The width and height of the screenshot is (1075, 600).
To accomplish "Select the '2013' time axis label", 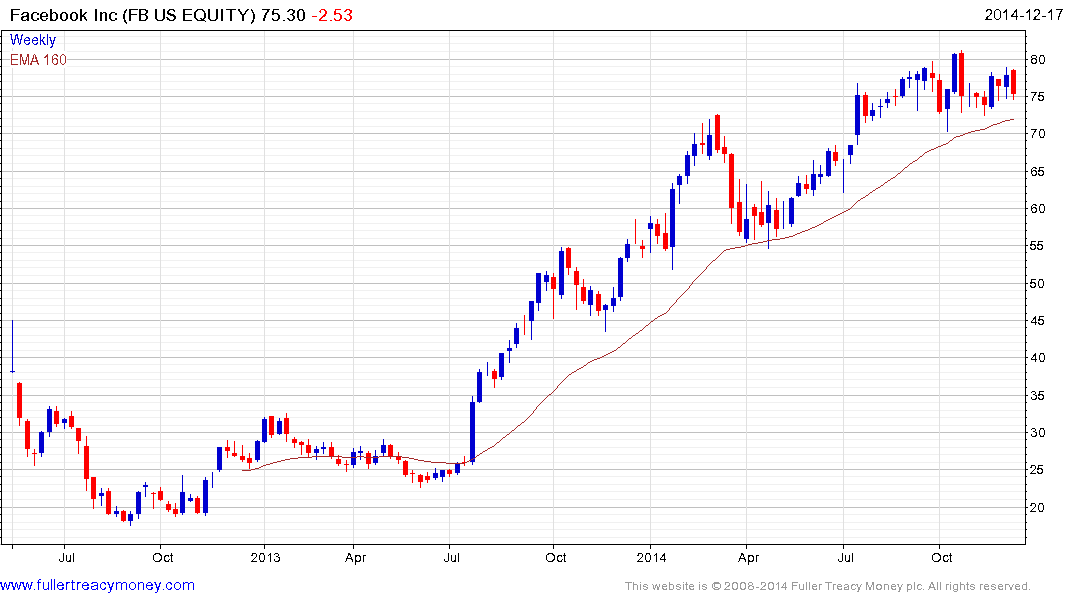I will tap(265, 557).
